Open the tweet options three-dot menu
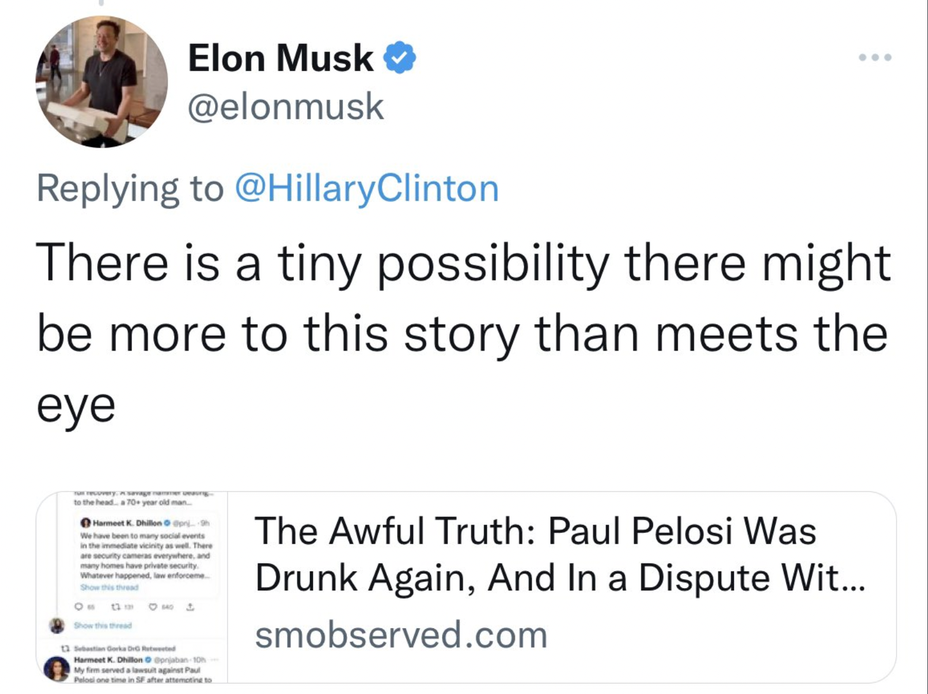This screenshot has height=694, width=928. 875,56
